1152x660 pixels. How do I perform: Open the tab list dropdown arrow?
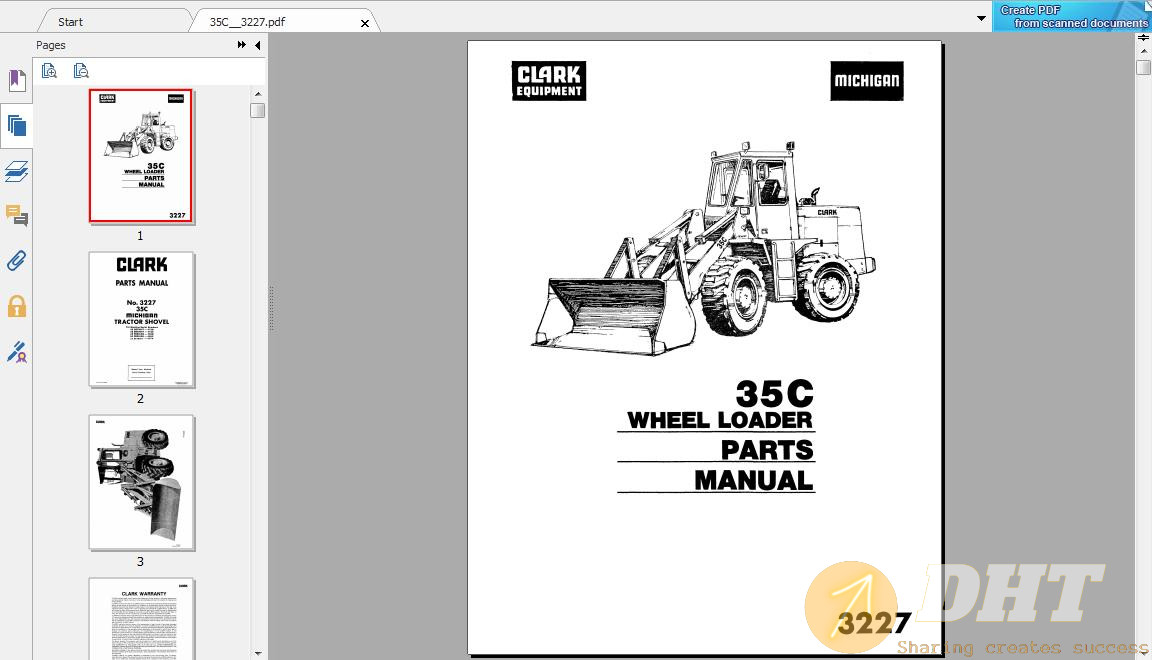[982, 18]
